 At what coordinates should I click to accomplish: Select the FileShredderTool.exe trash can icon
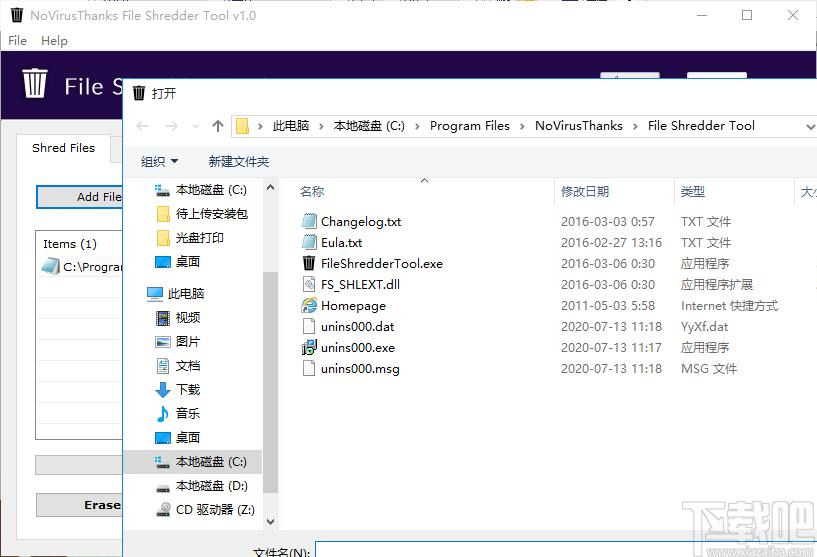tap(309, 263)
